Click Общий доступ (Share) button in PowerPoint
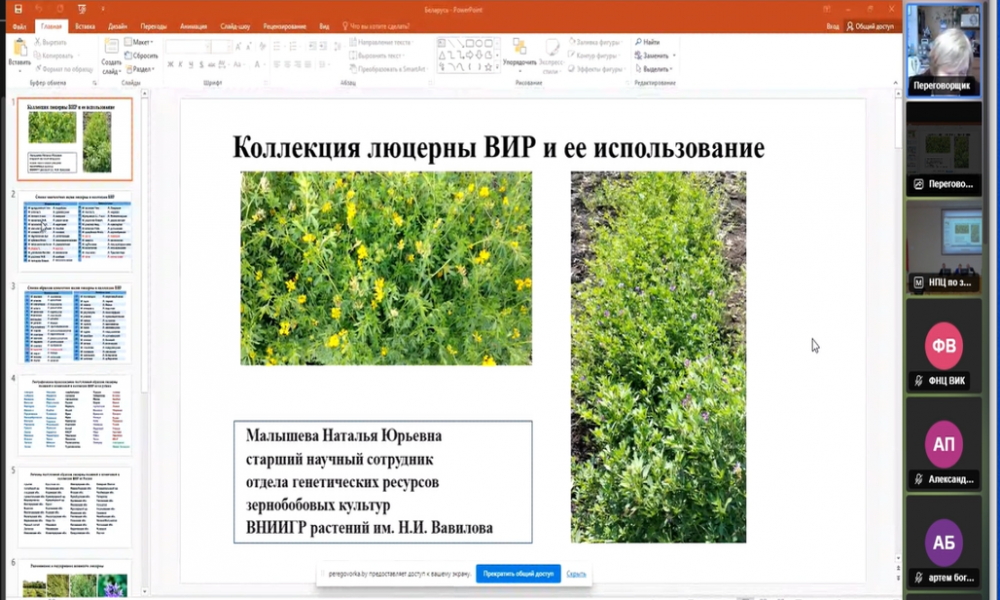Screen dimensions: 1000x600 (870, 26)
